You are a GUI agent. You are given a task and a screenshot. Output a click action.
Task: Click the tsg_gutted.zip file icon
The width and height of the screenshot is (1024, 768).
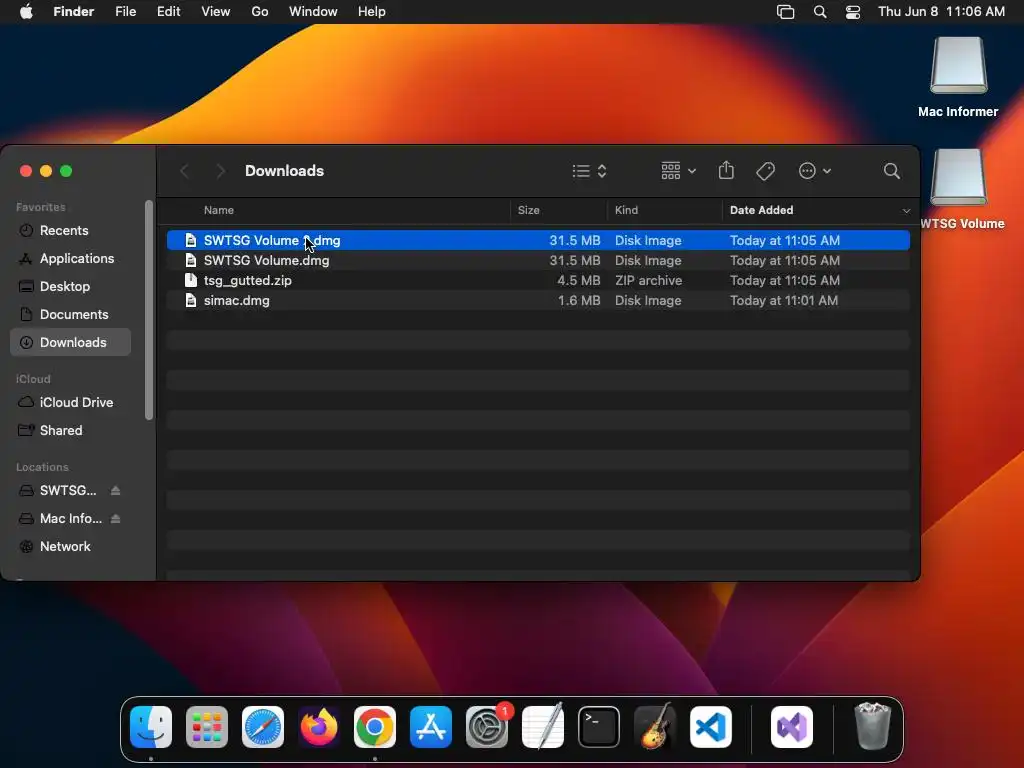pos(190,281)
